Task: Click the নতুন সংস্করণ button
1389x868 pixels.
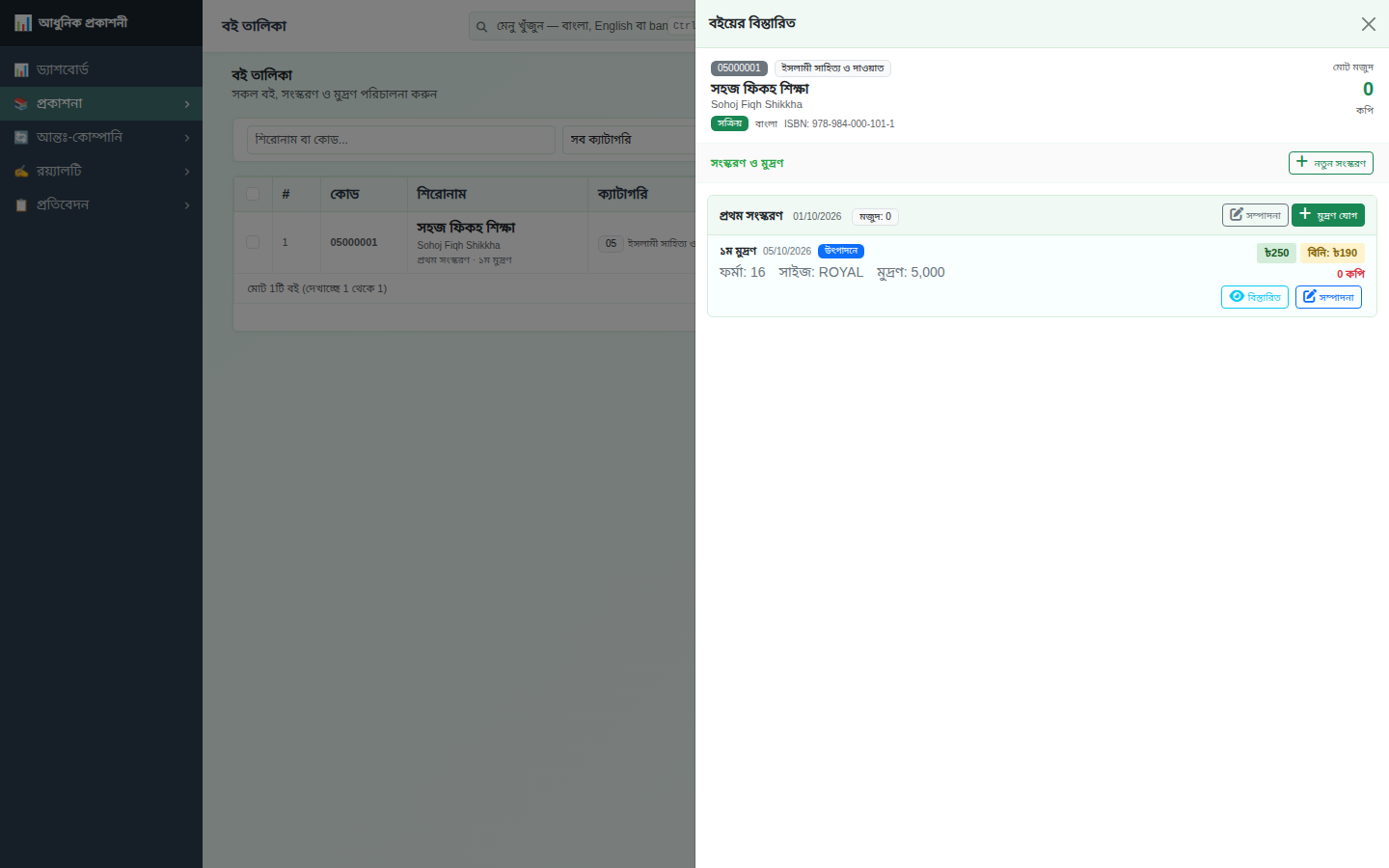Action: click(x=1330, y=163)
